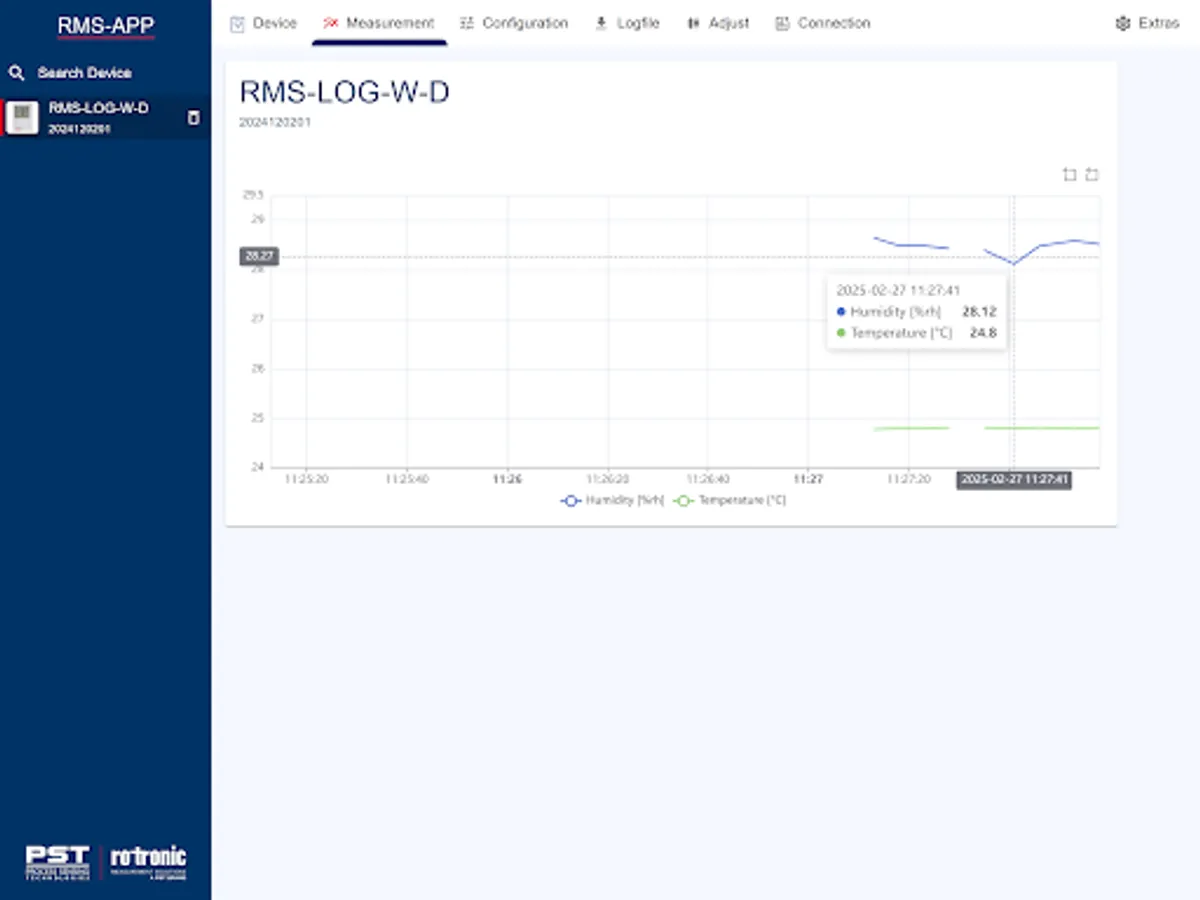This screenshot has height=900, width=1200.
Task: Click the serial number 2024120201
Action: click(x=275, y=122)
